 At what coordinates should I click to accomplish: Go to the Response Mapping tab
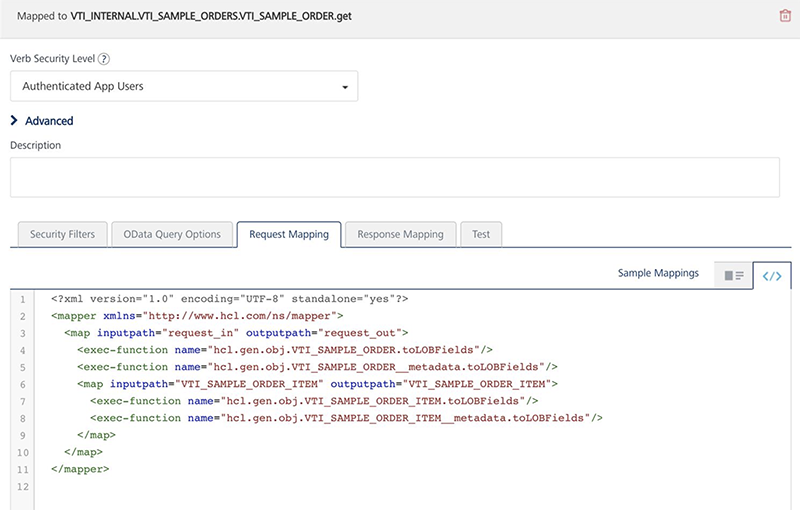(x=400, y=234)
